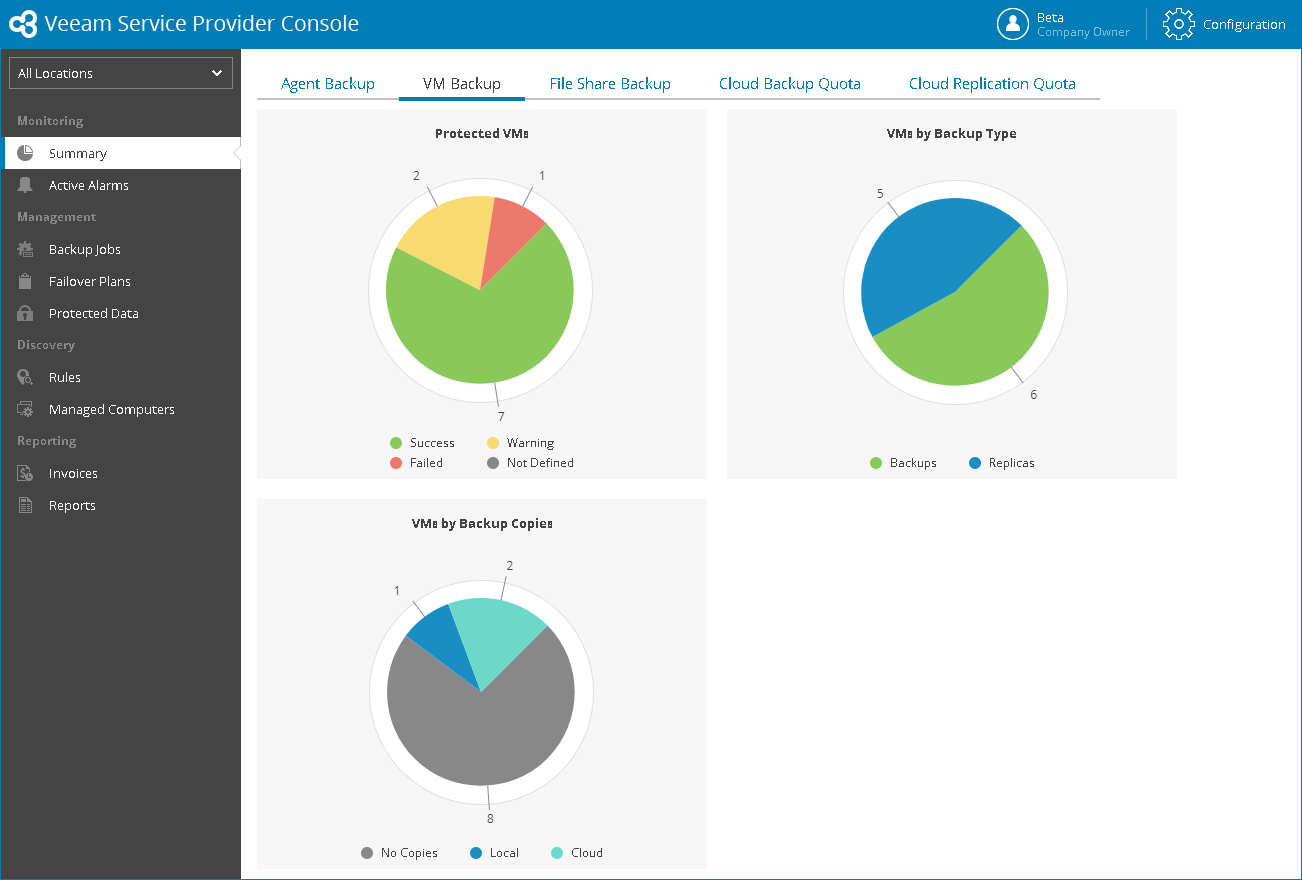Click the Backup Jobs gear icon
The width and height of the screenshot is (1302, 880).
[x=26, y=249]
